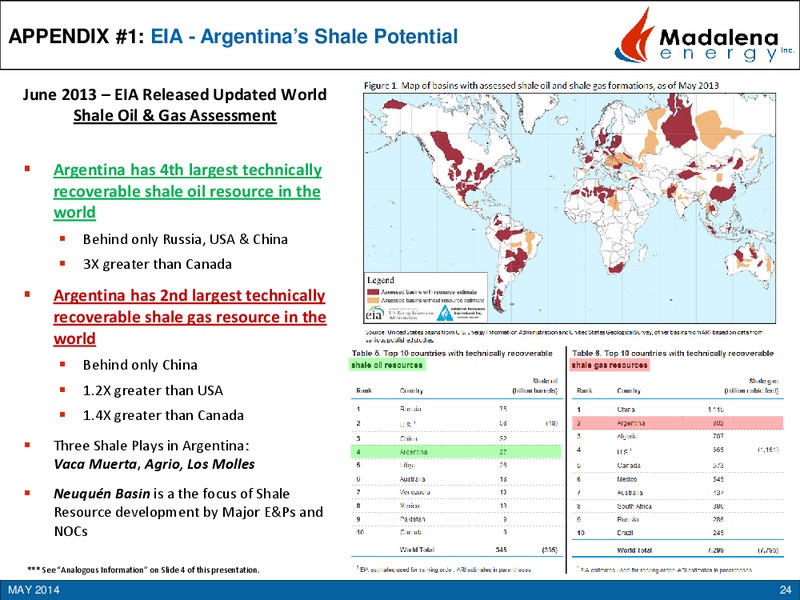The image size is (800, 600).
Task: Click 'Three Shale Plays in Argentina:' line
Action: click(152, 445)
